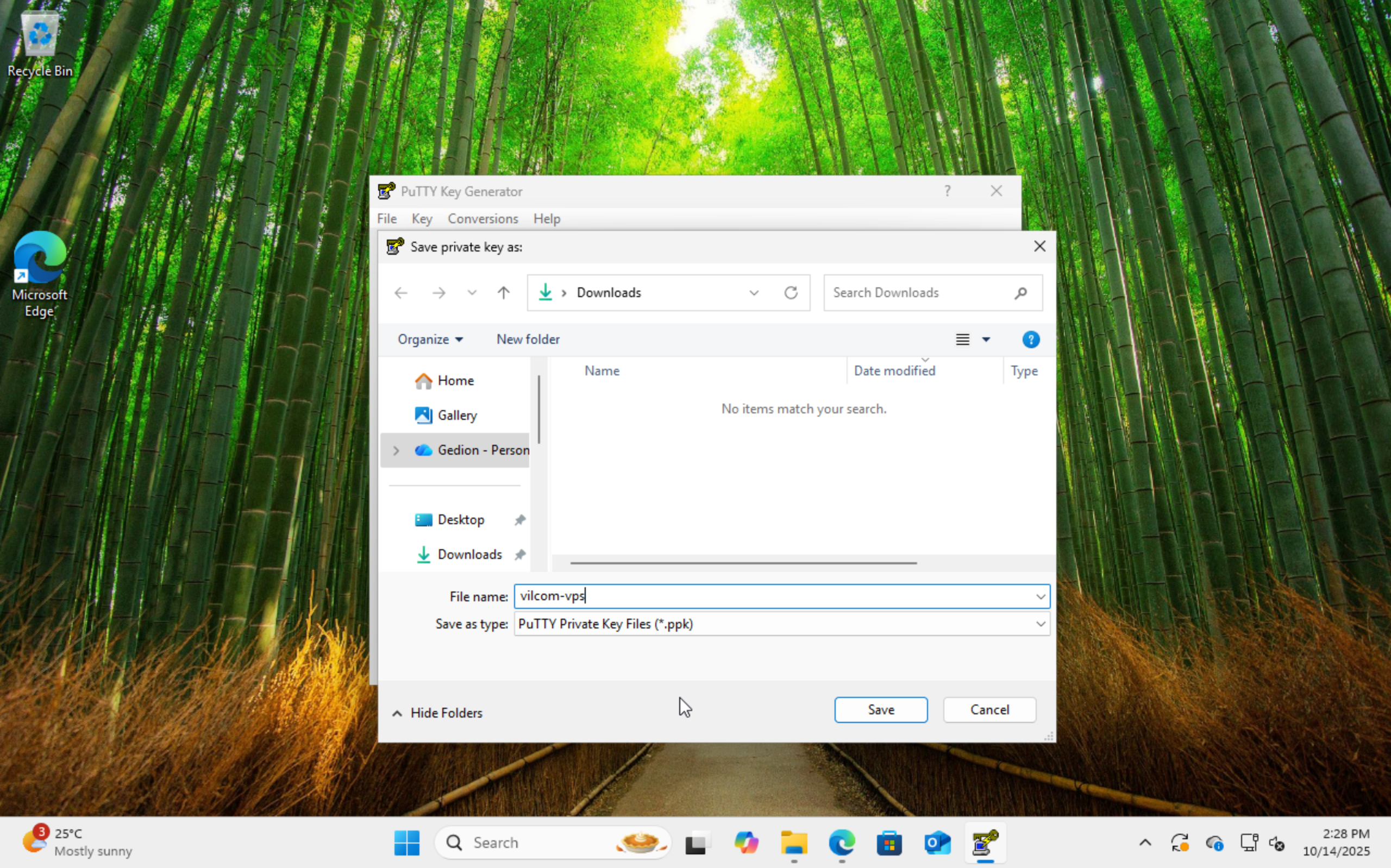Click the New folder button
The image size is (1391, 868).
pos(528,339)
